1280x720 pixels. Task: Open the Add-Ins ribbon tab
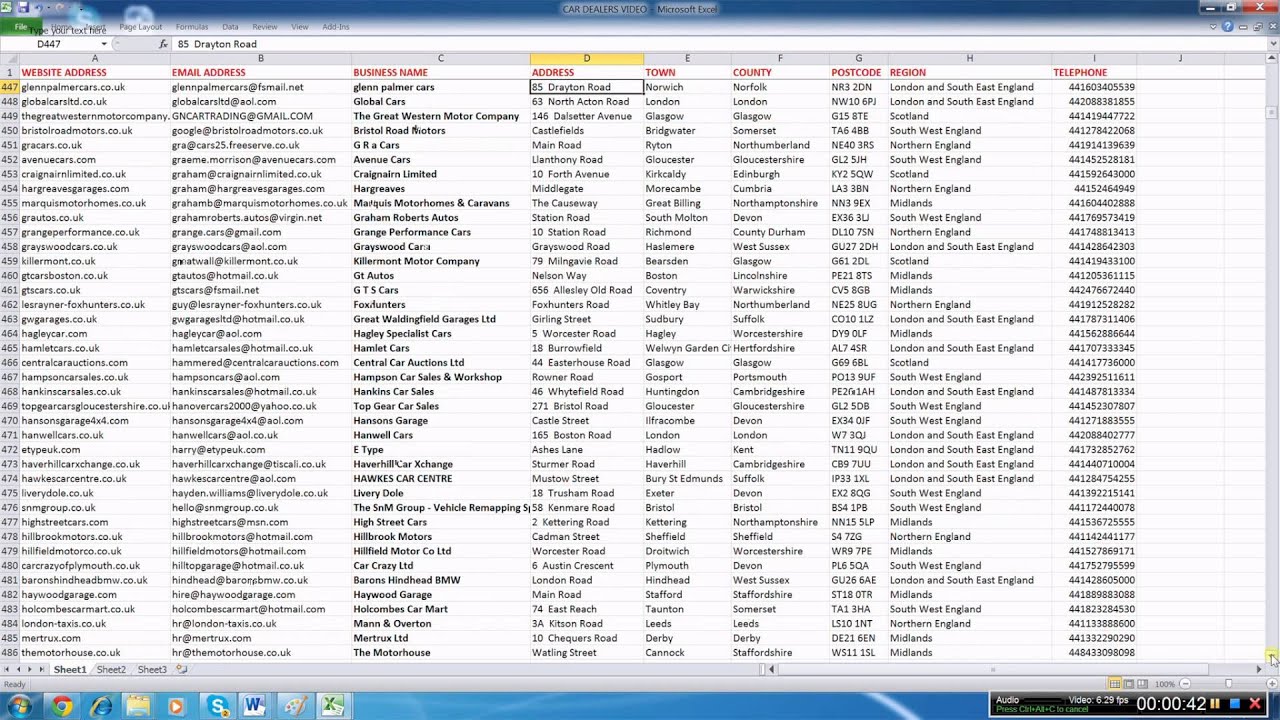pos(336,27)
